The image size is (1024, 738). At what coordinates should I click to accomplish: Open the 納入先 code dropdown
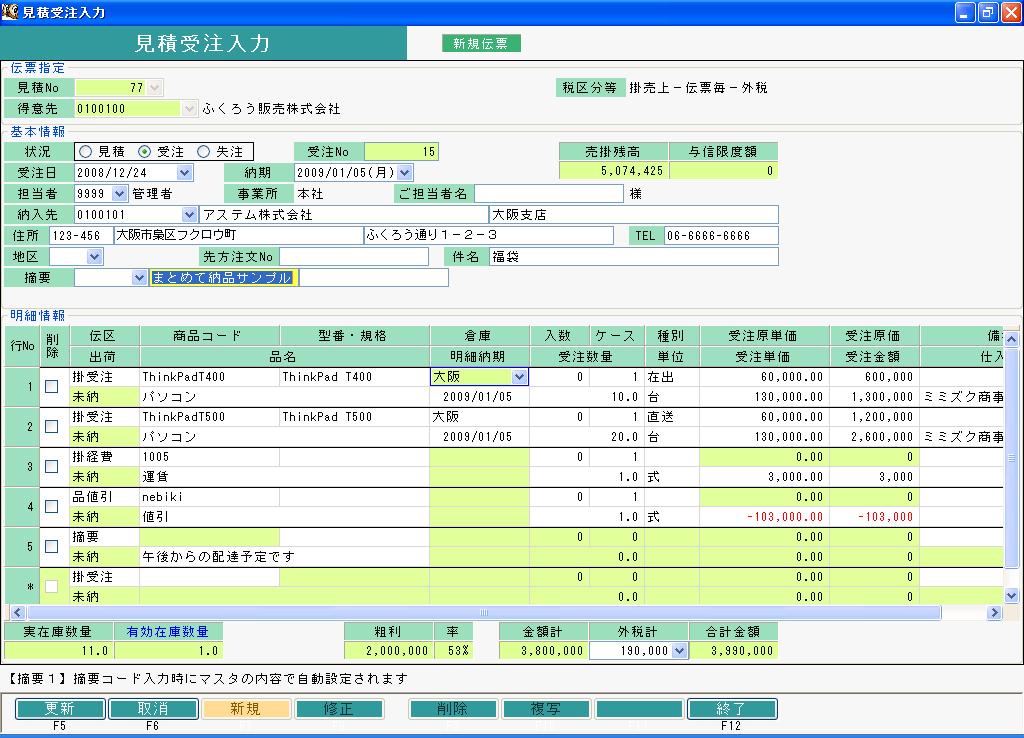[x=189, y=214]
